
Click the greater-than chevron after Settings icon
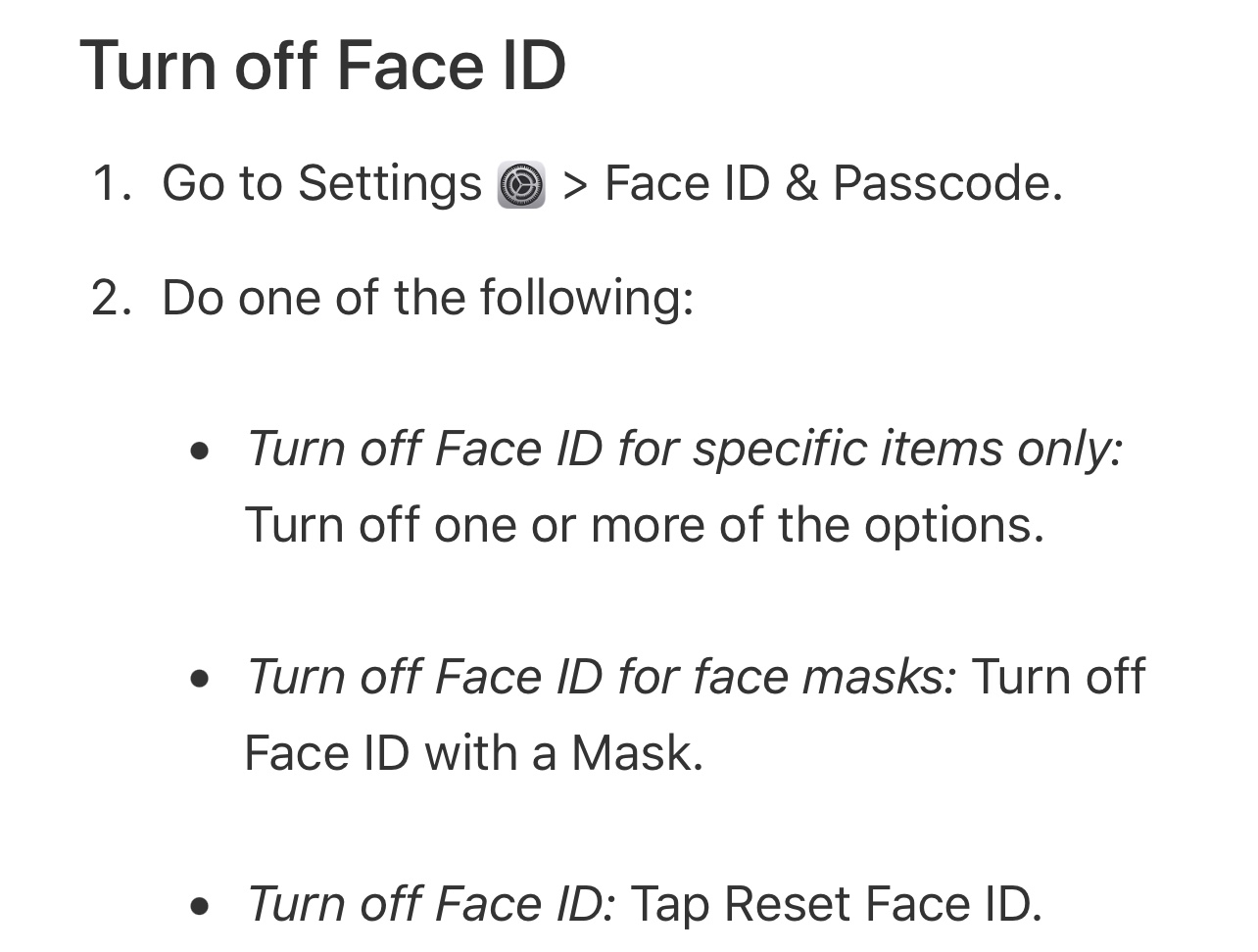[575, 185]
